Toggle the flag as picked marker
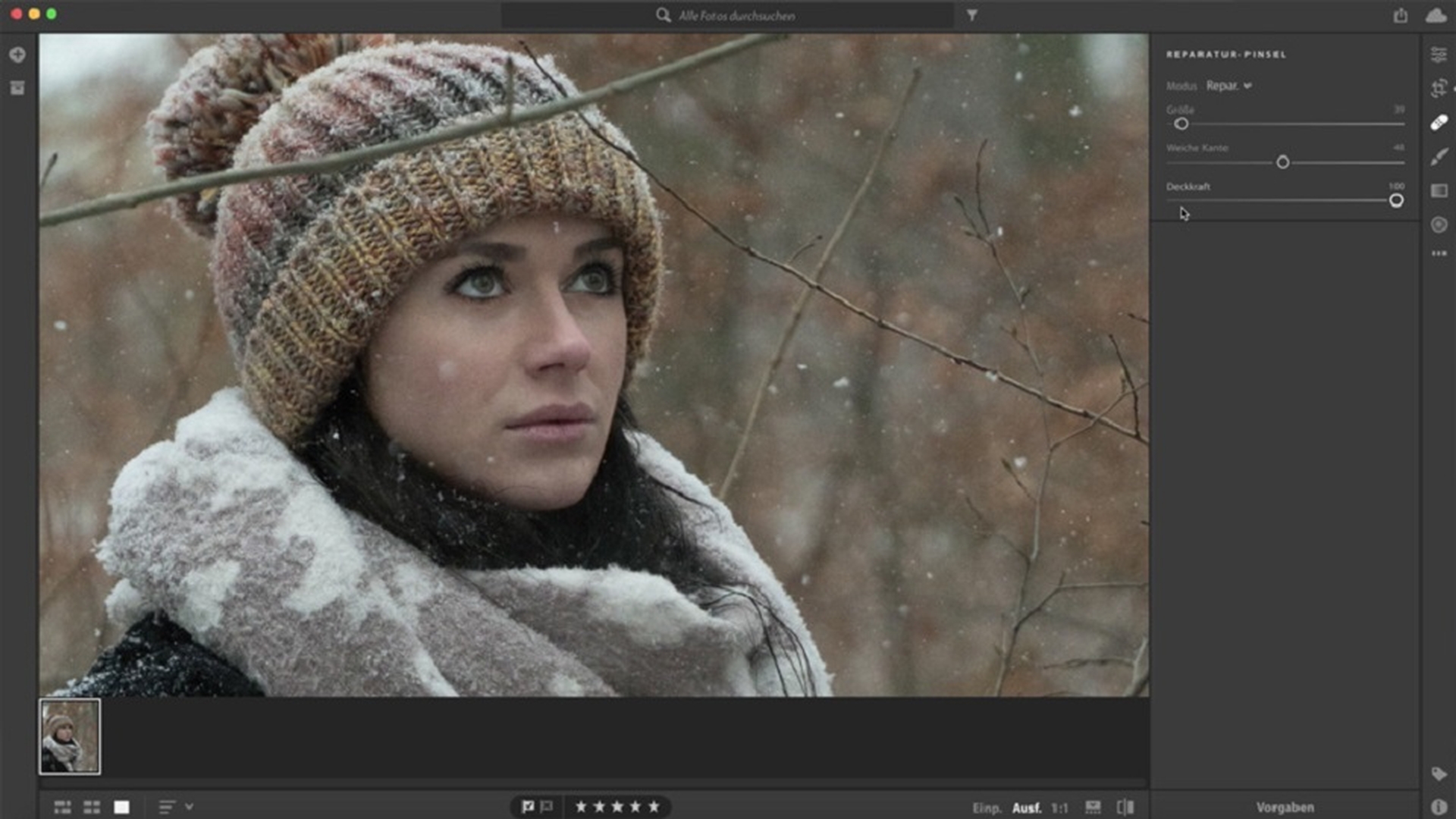The width and height of the screenshot is (1456, 819). (528, 807)
